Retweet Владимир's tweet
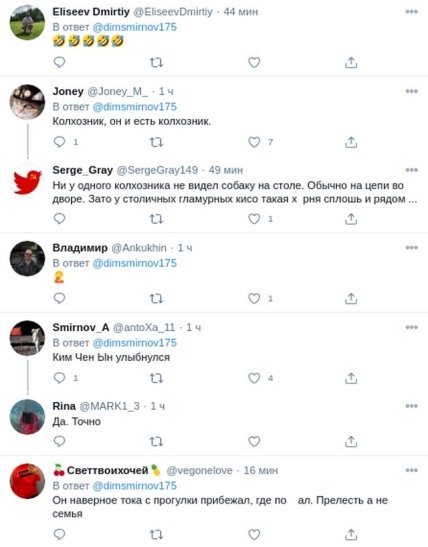428x547 pixels. point(156,299)
